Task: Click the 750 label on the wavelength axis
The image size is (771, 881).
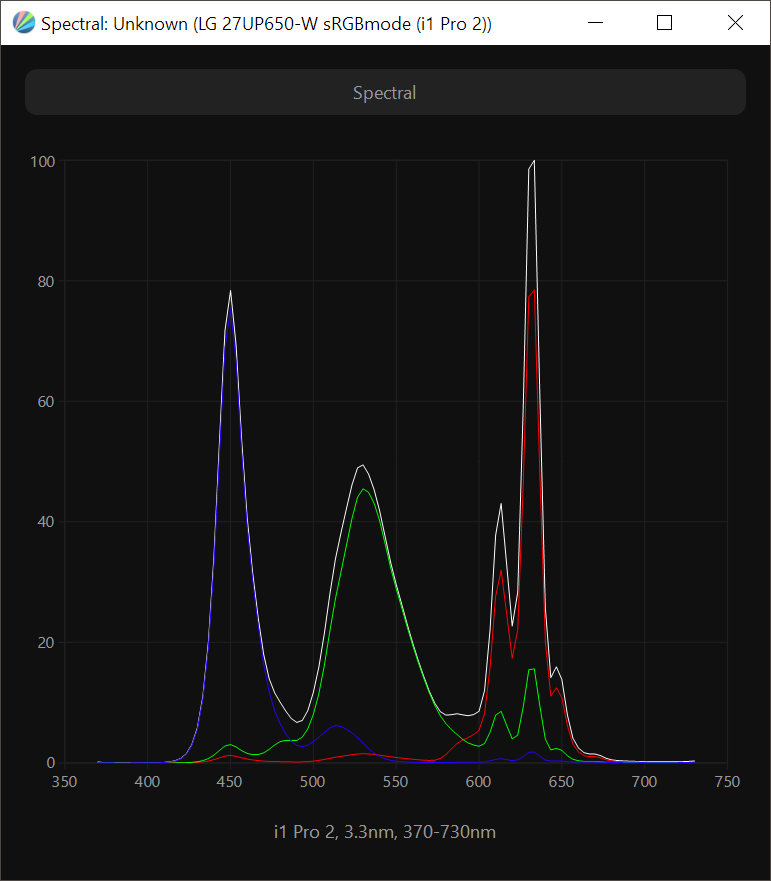Action: (x=727, y=782)
